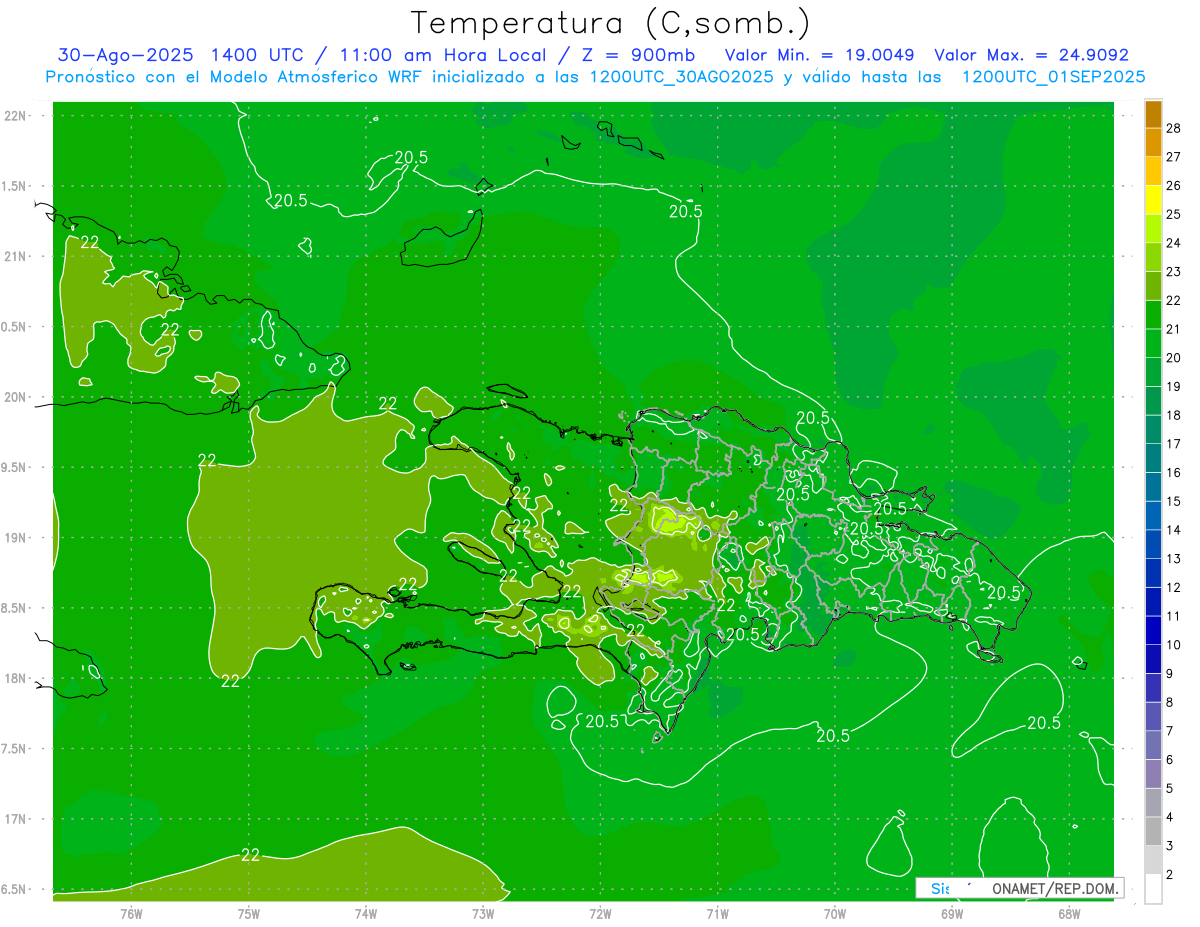
Task: Click the '70W' longitude axis label
Action: (835, 914)
